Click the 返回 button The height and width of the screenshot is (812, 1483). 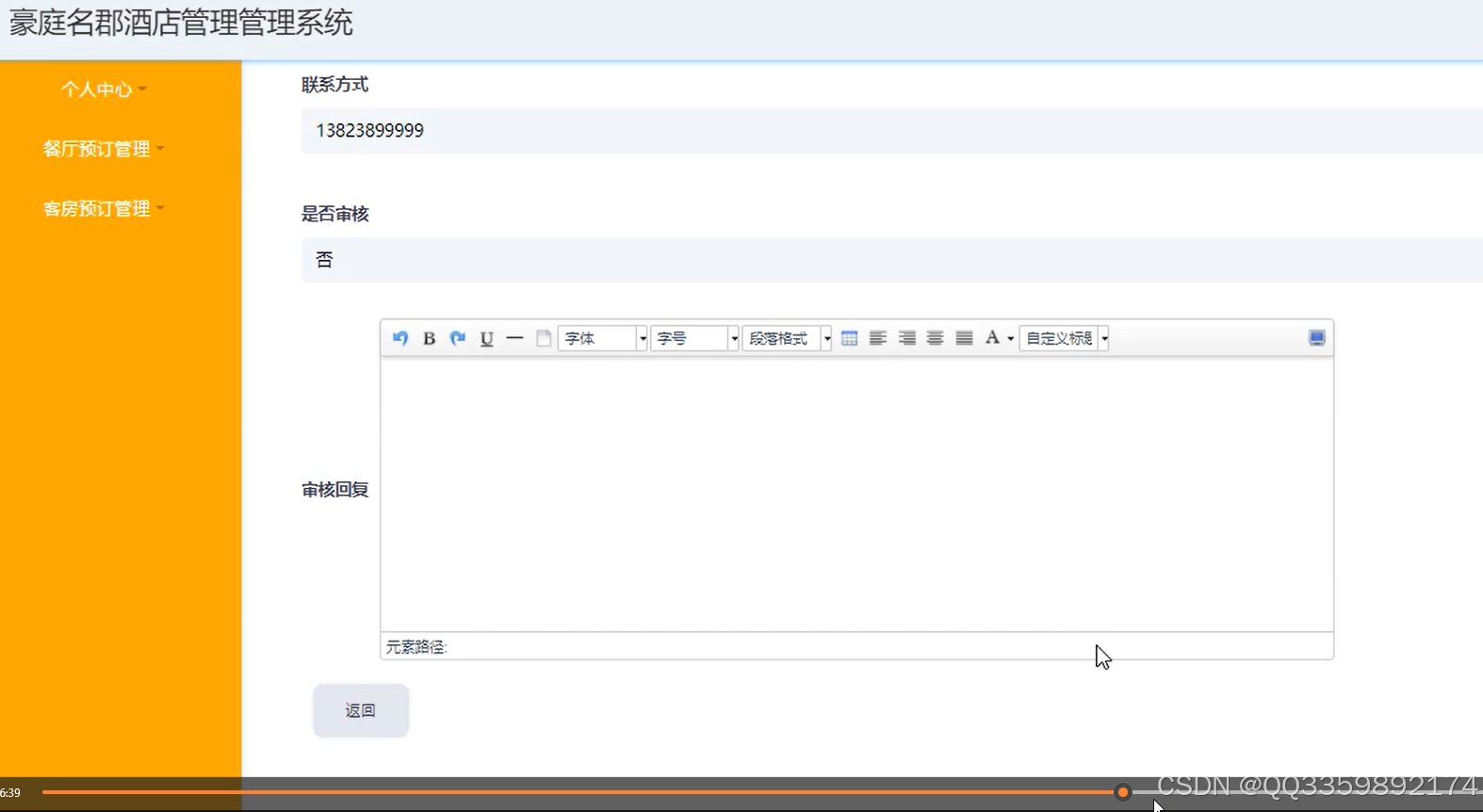point(361,710)
